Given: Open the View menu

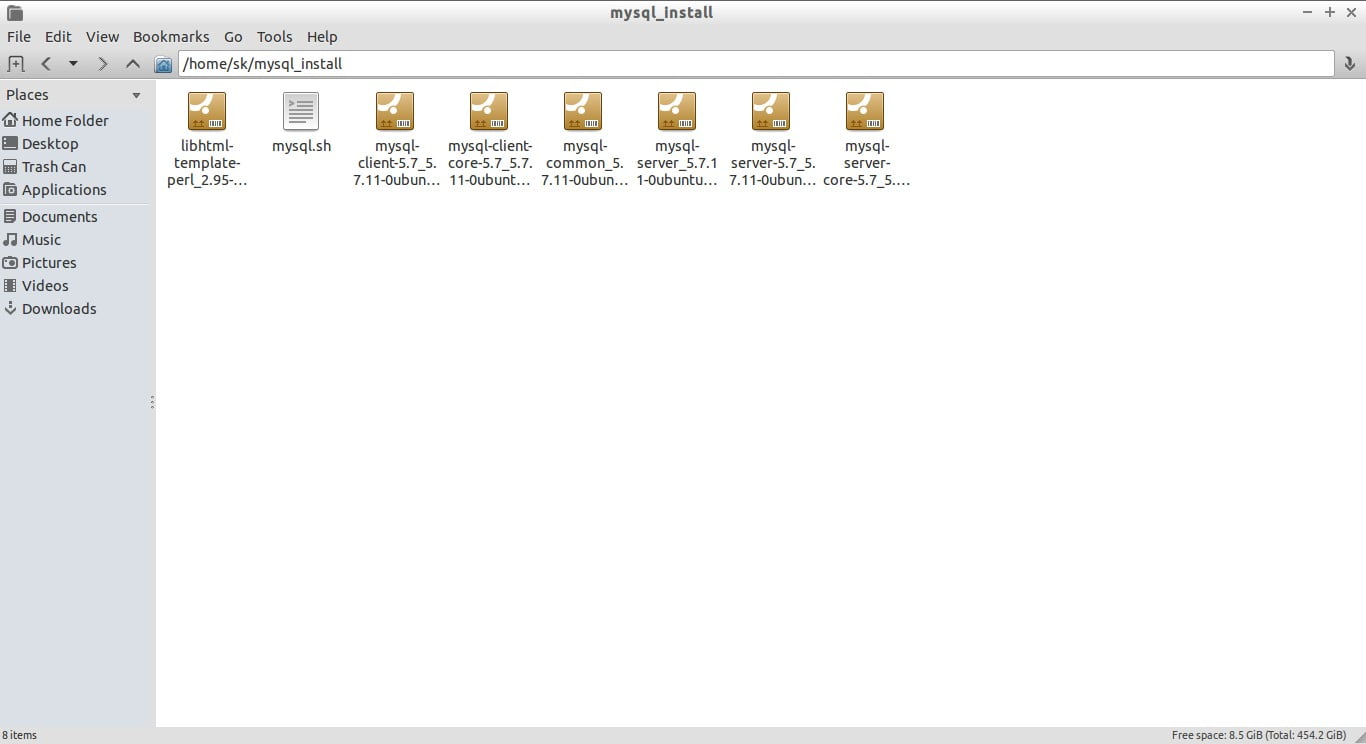Looking at the screenshot, I should pos(102,36).
